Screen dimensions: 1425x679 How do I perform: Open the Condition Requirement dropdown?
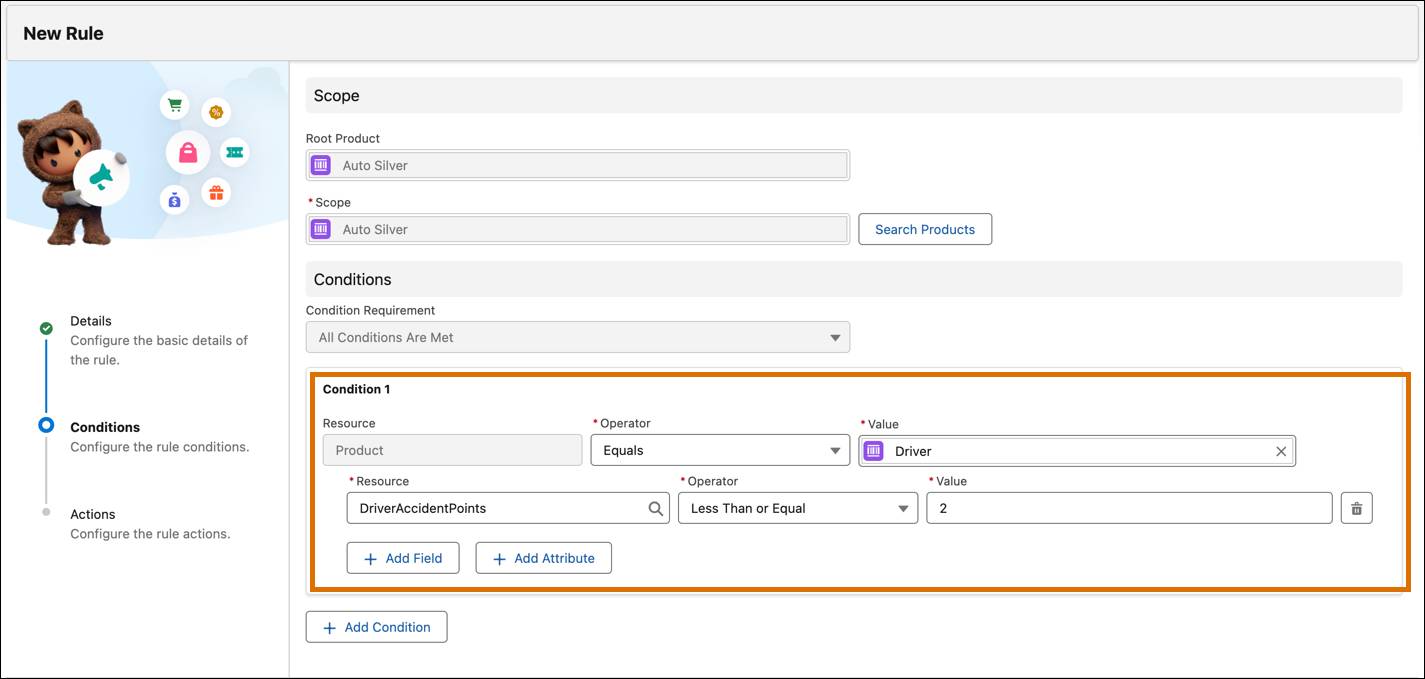pyautogui.click(x=578, y=337)
